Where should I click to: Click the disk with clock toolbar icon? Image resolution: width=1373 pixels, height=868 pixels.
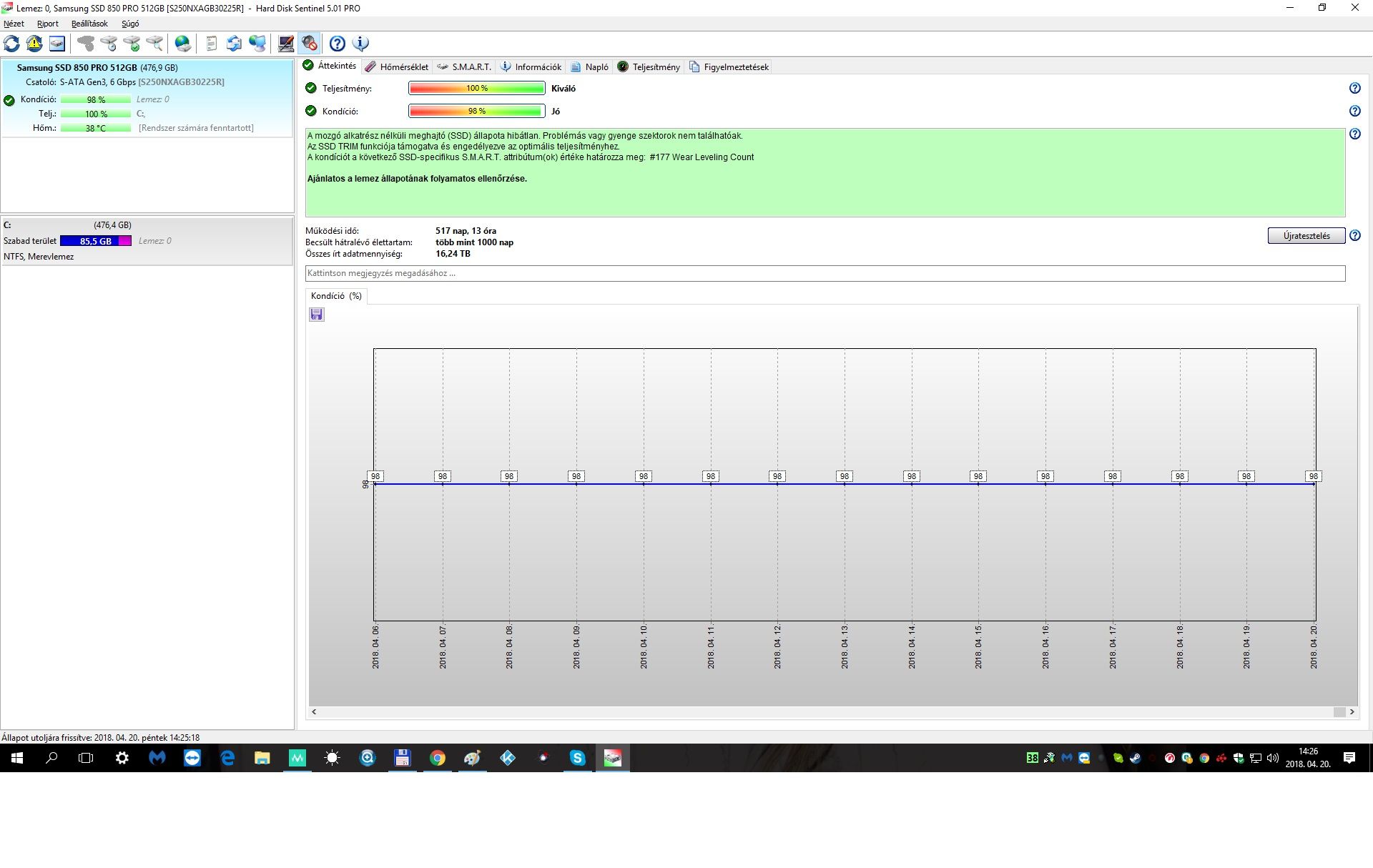pos(109,44)
